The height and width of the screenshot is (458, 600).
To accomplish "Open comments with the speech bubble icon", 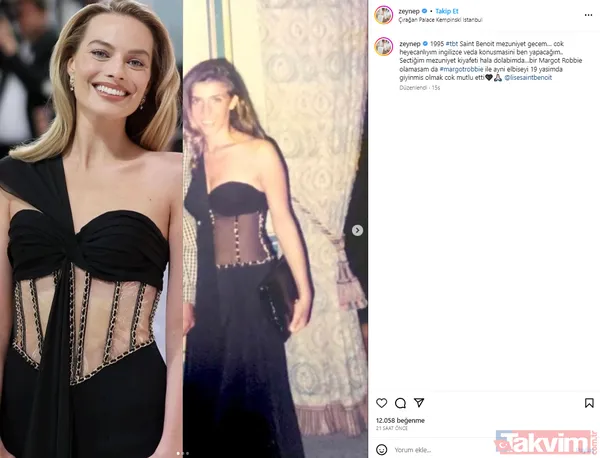I will tap(400, 403).
